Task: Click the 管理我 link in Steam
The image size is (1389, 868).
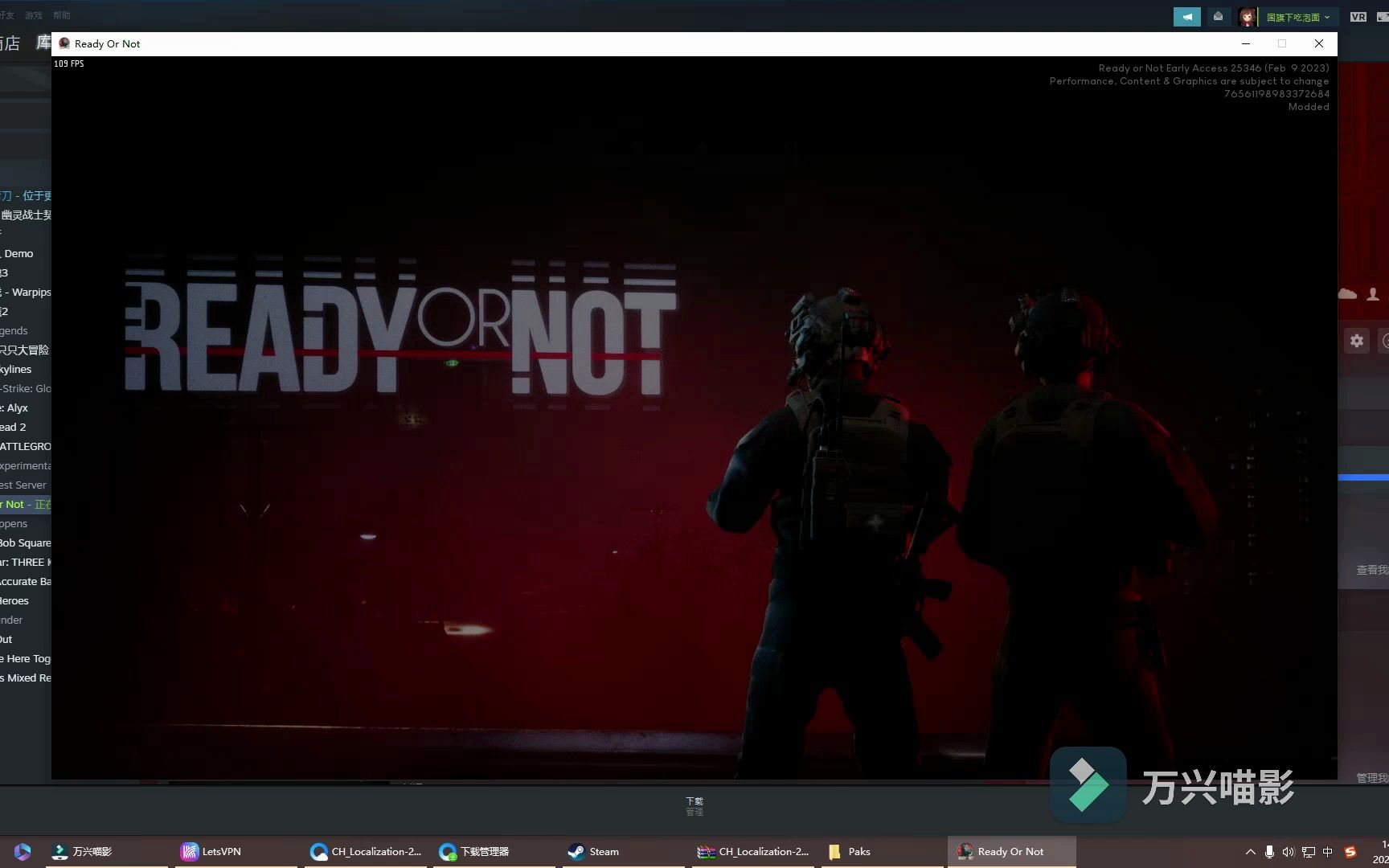Action: (x=1372, y=778)
